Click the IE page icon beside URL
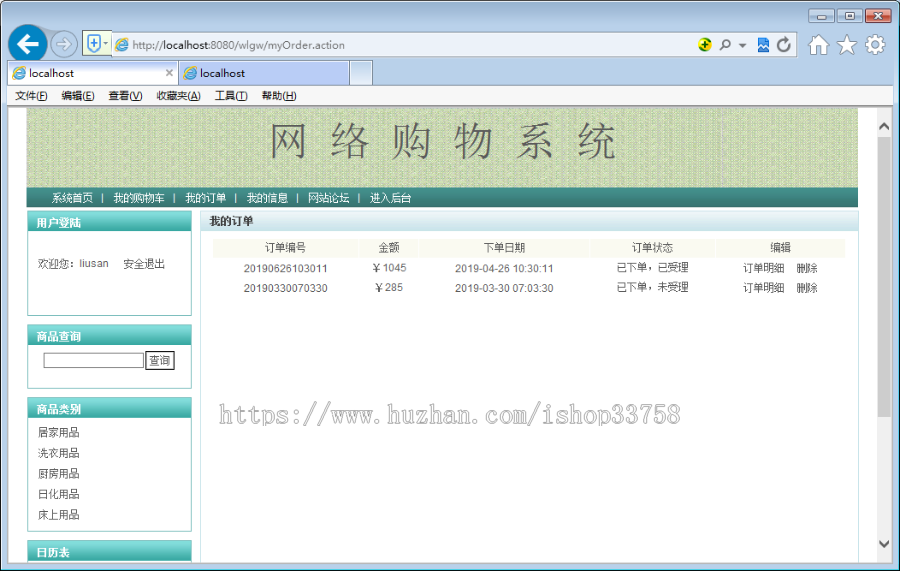Screen dimensions: 900x571 click(122, 45)
